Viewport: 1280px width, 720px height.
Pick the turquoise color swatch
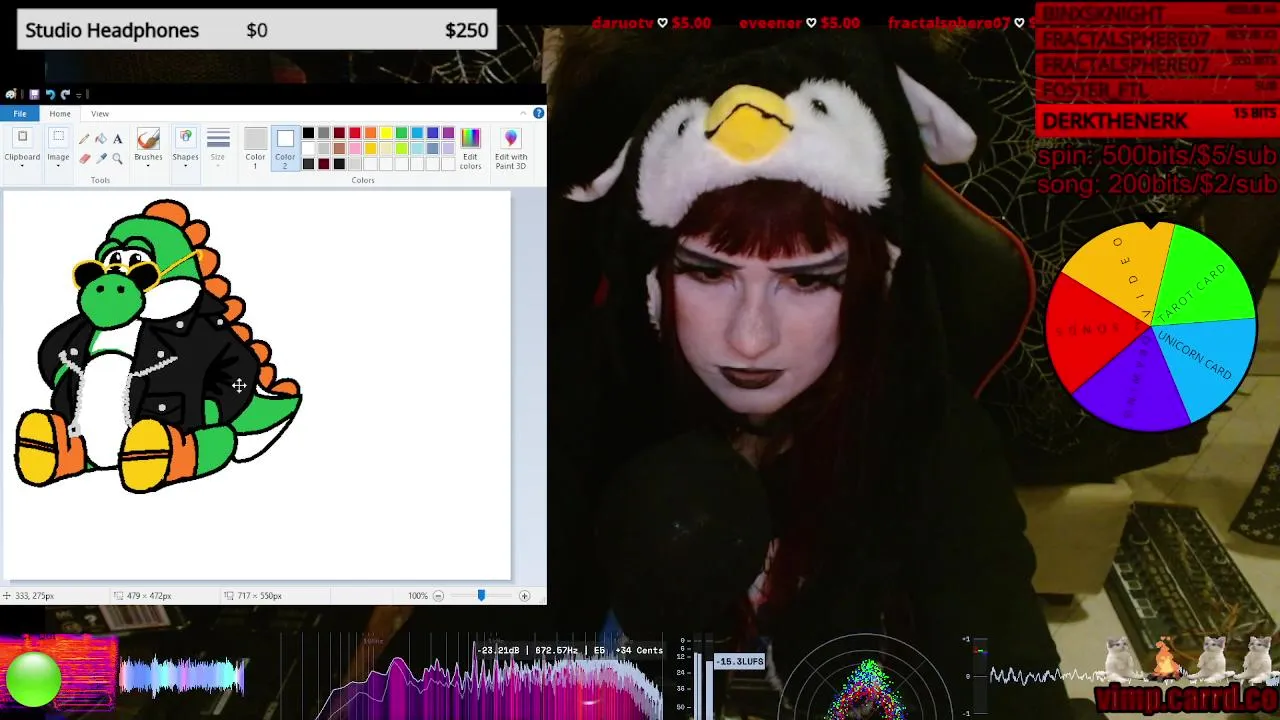[417, 133]
